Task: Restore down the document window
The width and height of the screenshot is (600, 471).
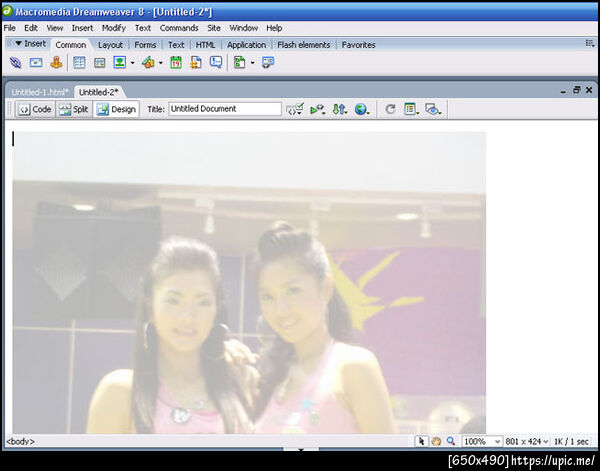Action: pos(576,90)
